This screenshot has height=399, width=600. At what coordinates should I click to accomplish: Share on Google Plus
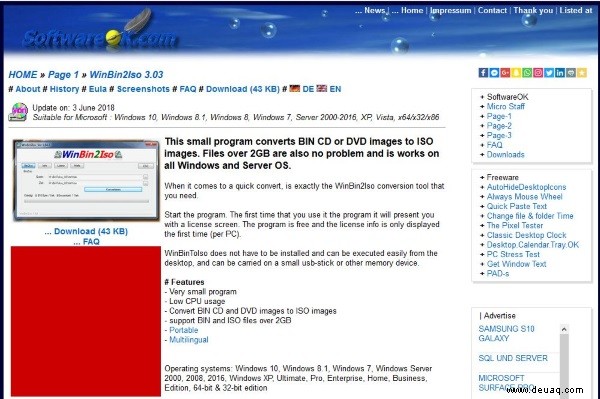coord(505,73)
